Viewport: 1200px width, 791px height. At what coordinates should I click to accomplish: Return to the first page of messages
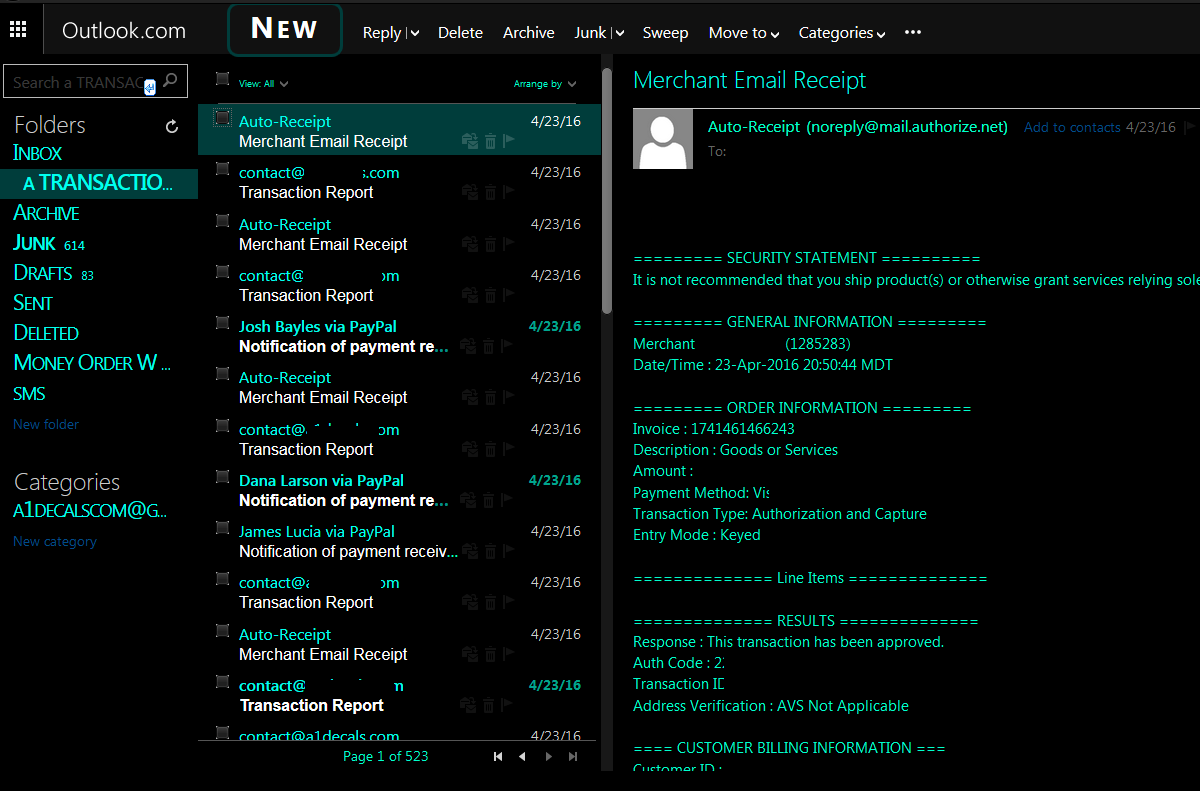tap(498, 757)
